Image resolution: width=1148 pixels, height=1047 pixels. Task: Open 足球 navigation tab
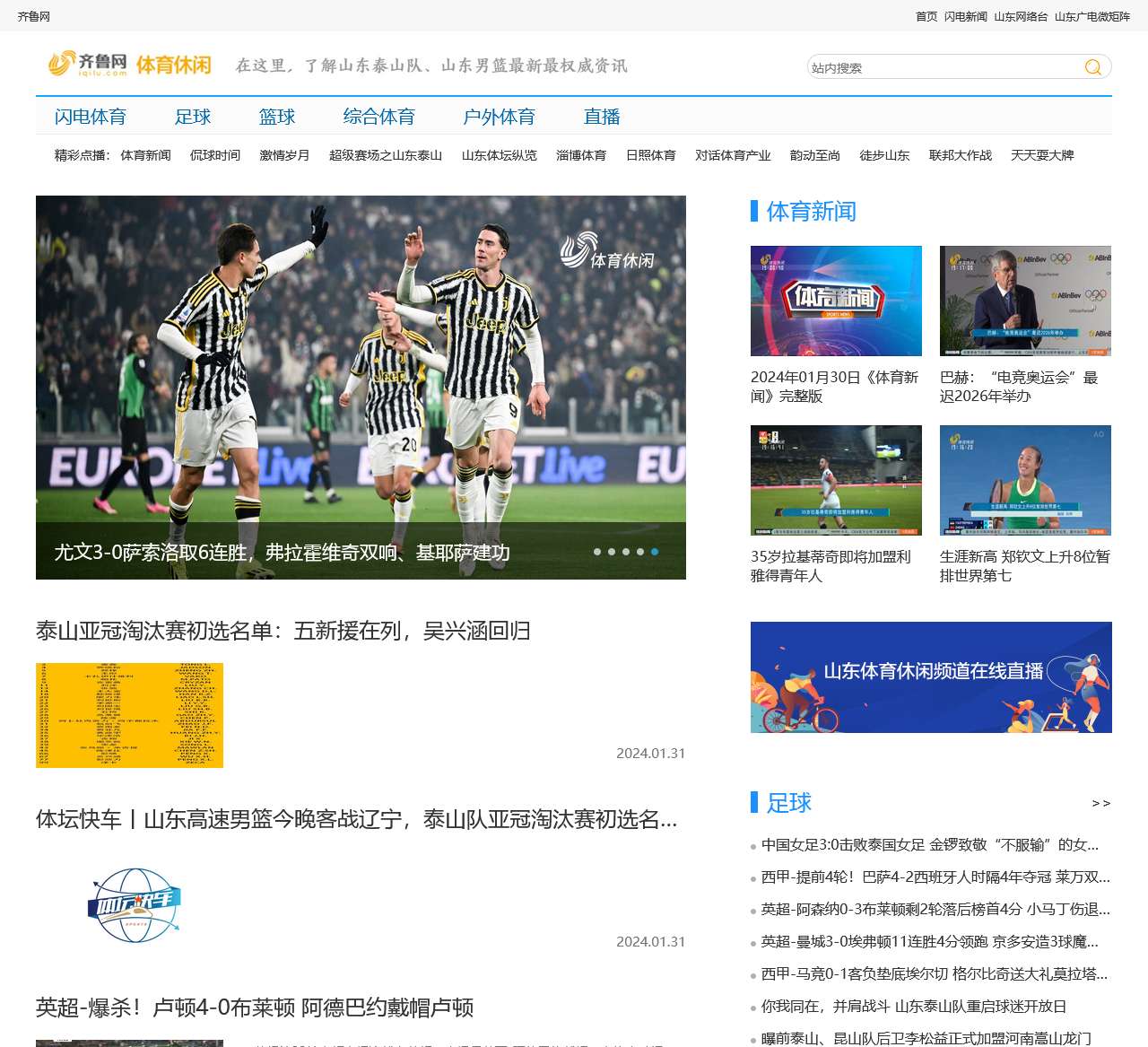coord(193,117)
